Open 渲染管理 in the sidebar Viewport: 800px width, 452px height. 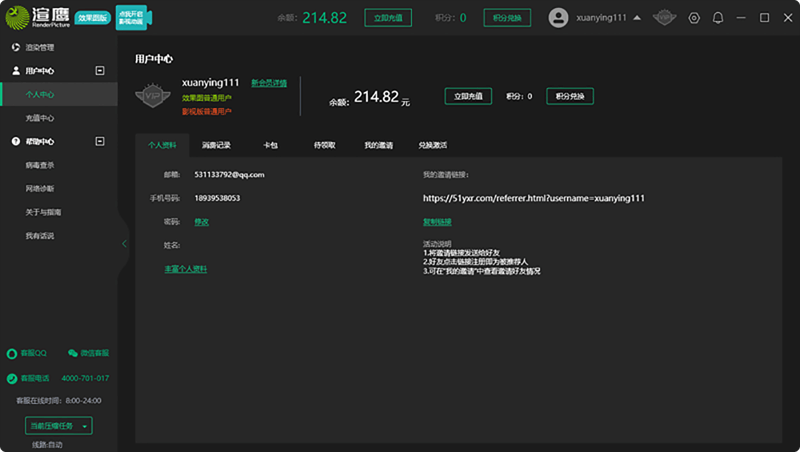(x=40, y=47)
